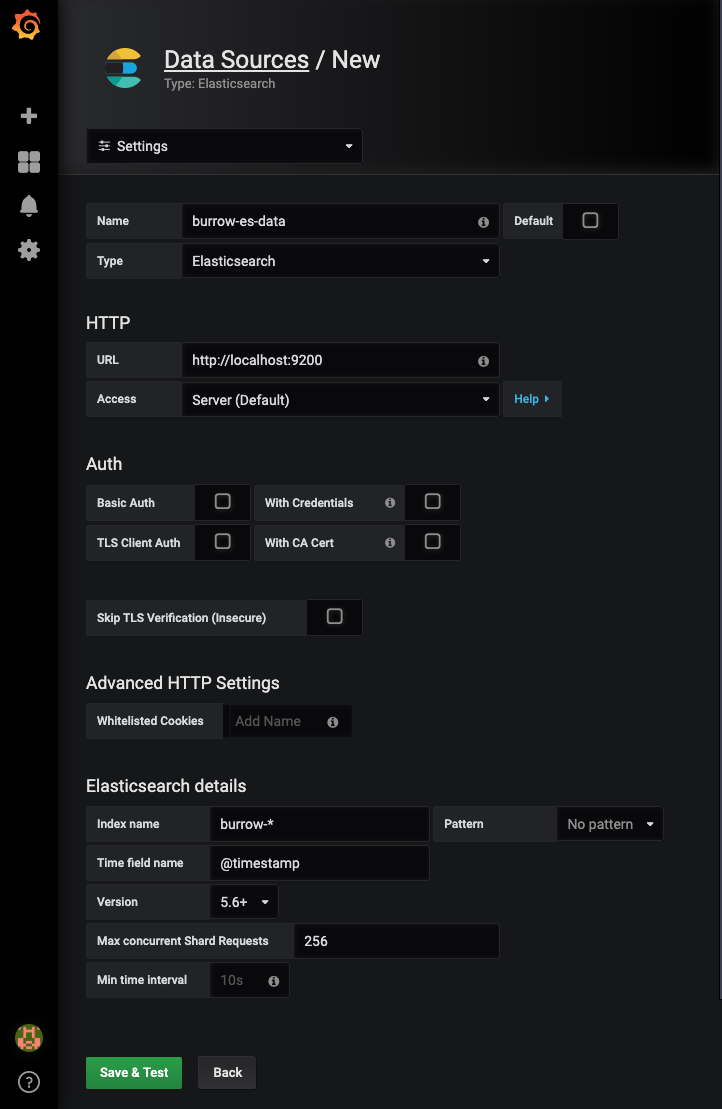This screenshot has height=1109, width=722.
Task: Open the Configuration gear icon
Action: coord(29,250)
